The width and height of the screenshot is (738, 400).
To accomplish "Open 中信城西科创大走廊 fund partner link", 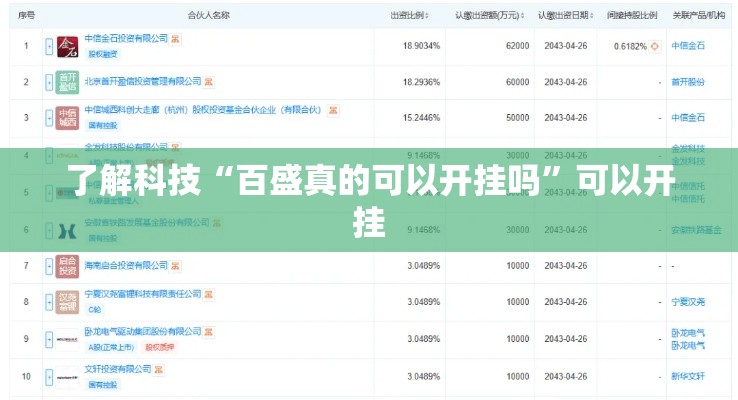I will pyautogui.click(x=203, y=110).
